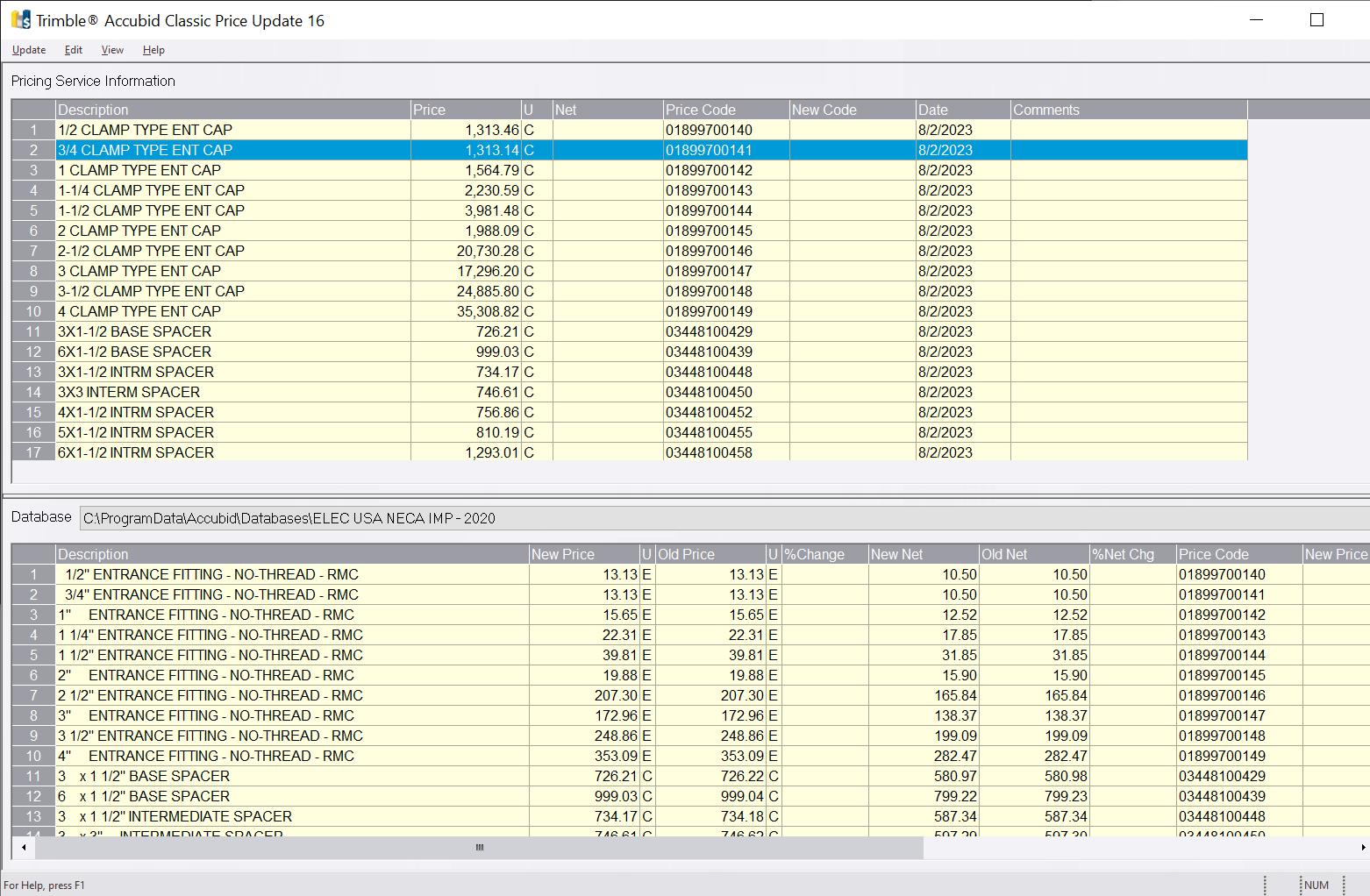This screenshot has height=896, width=1370.
Task: Open the View menu
Action: click(x=112, y=50)
